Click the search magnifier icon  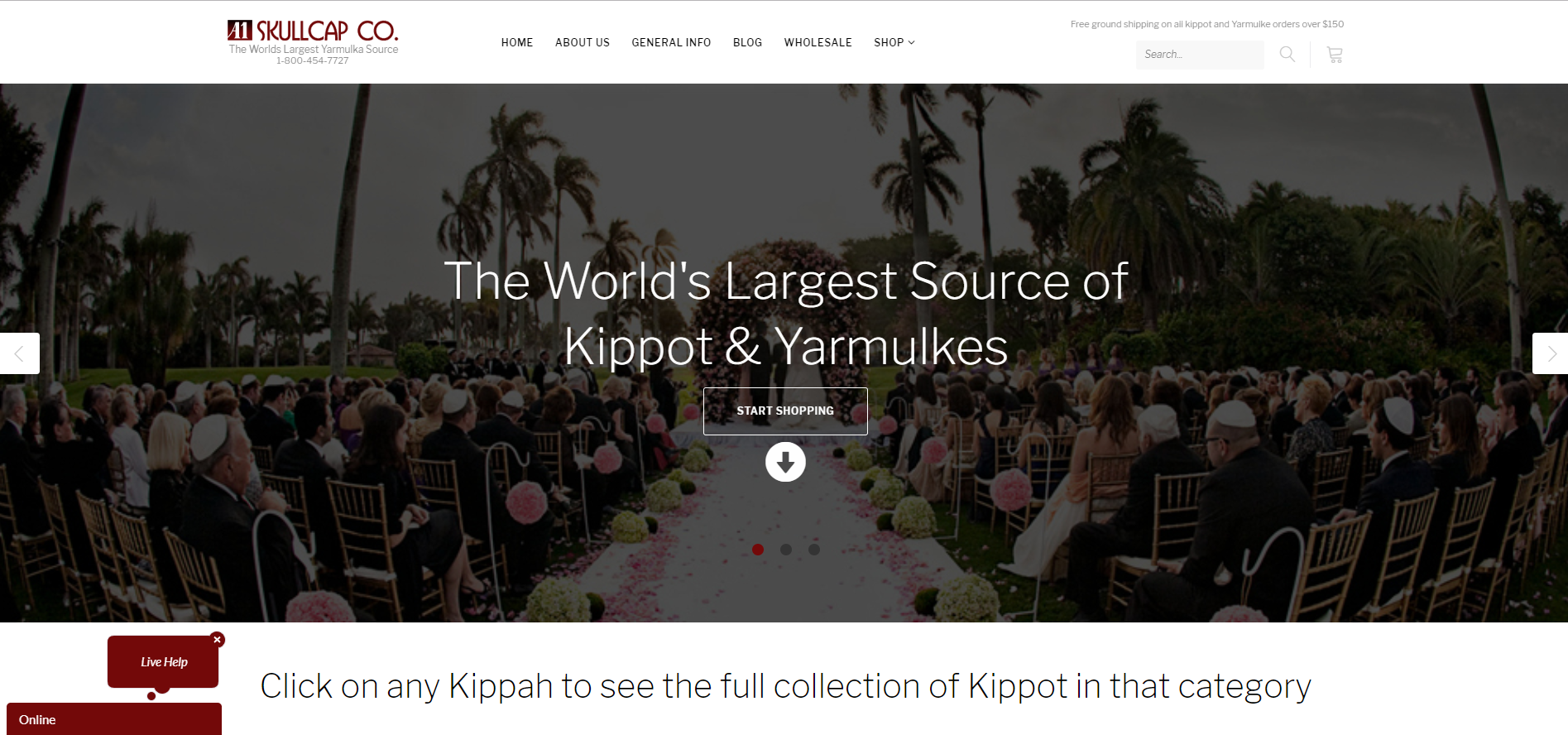[x=1287, y=55]
